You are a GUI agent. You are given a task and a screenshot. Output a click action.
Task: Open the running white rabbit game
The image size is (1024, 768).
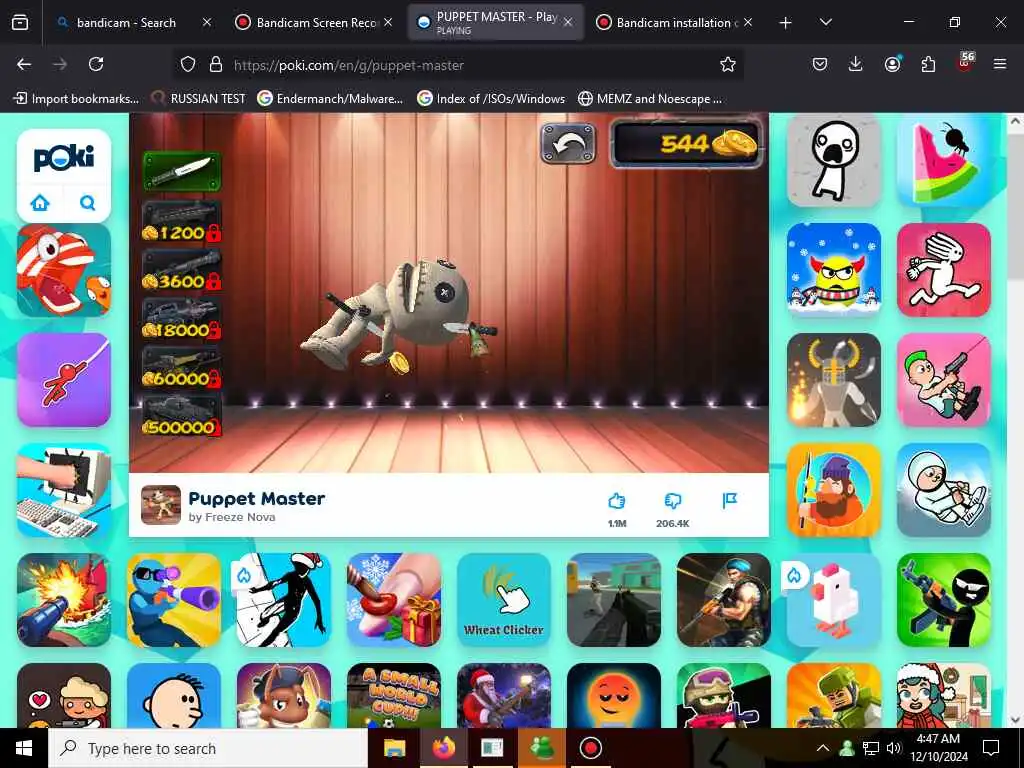click(x=944, y=270)
